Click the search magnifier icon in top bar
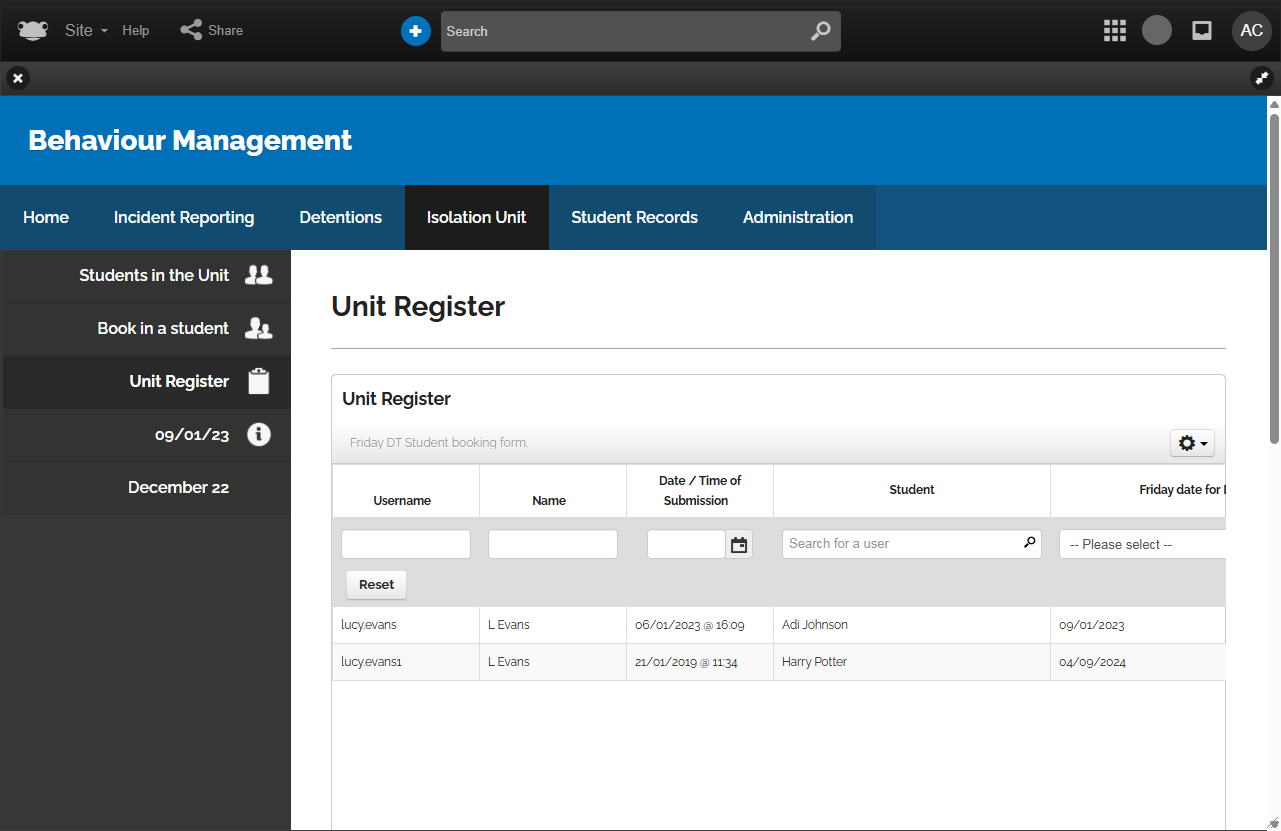 click(820, 31)
